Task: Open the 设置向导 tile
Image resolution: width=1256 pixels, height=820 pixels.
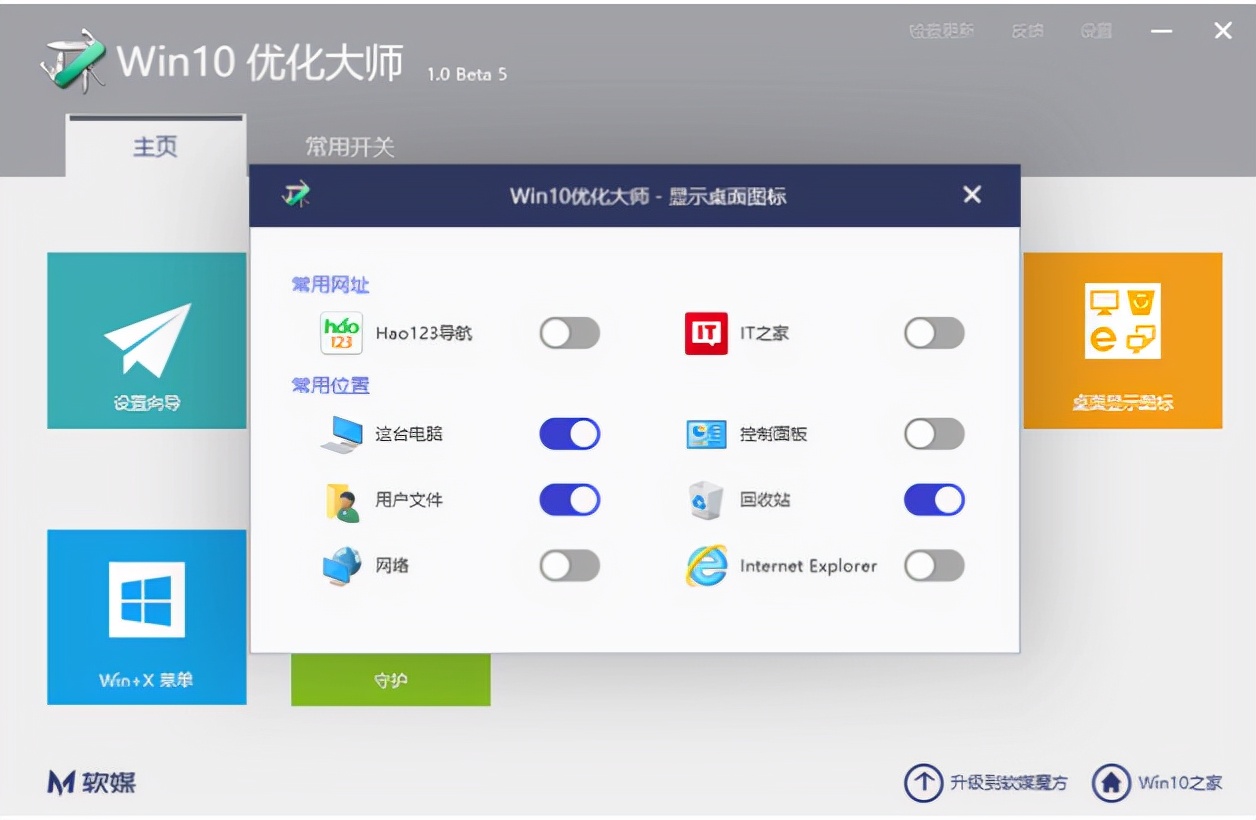Action: click(x=146, y=340)
